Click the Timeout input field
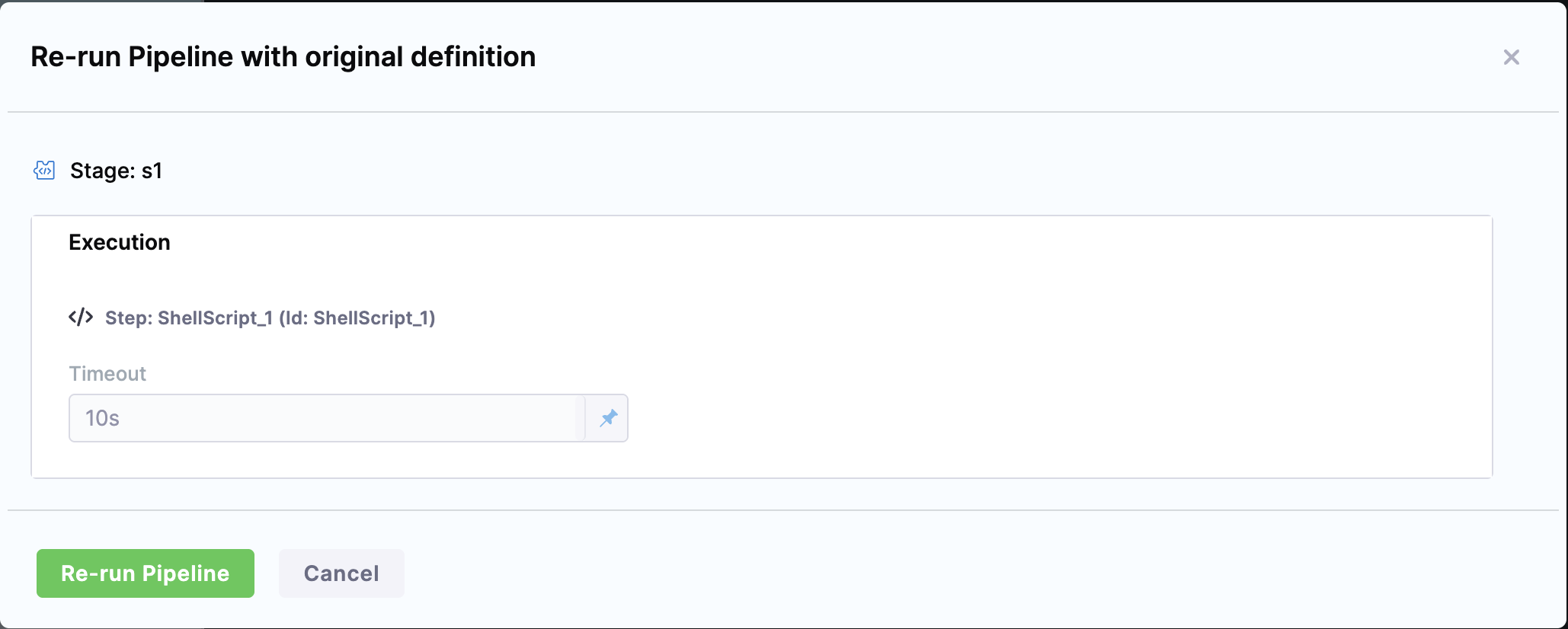1568x629 pixels. (328, 418)
